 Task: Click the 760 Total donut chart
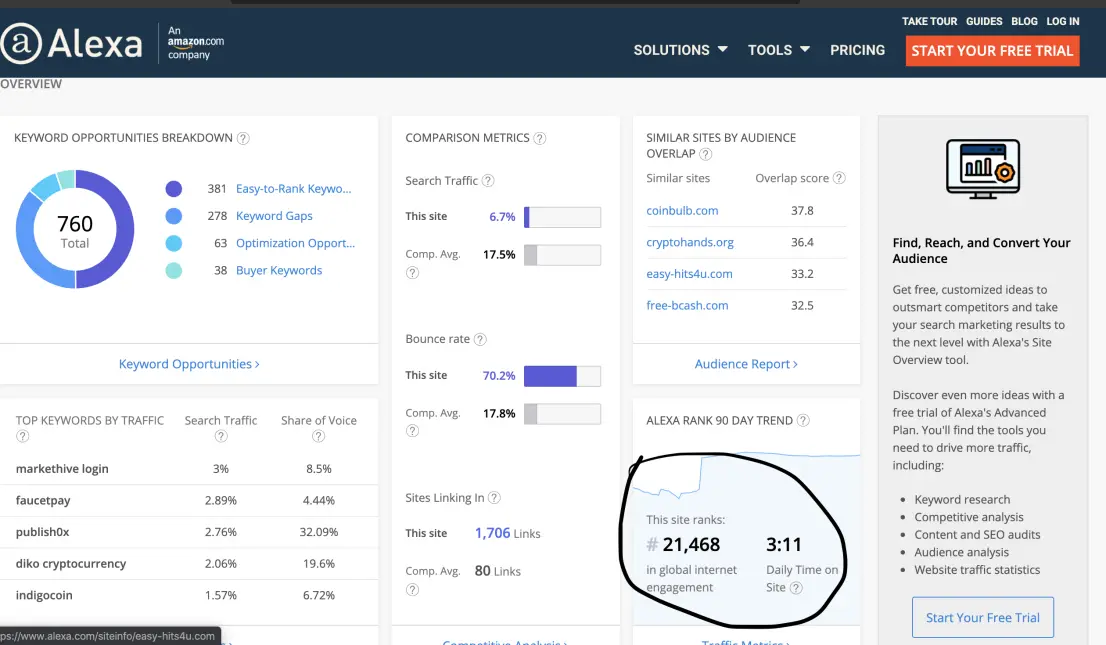click(75, 229)
